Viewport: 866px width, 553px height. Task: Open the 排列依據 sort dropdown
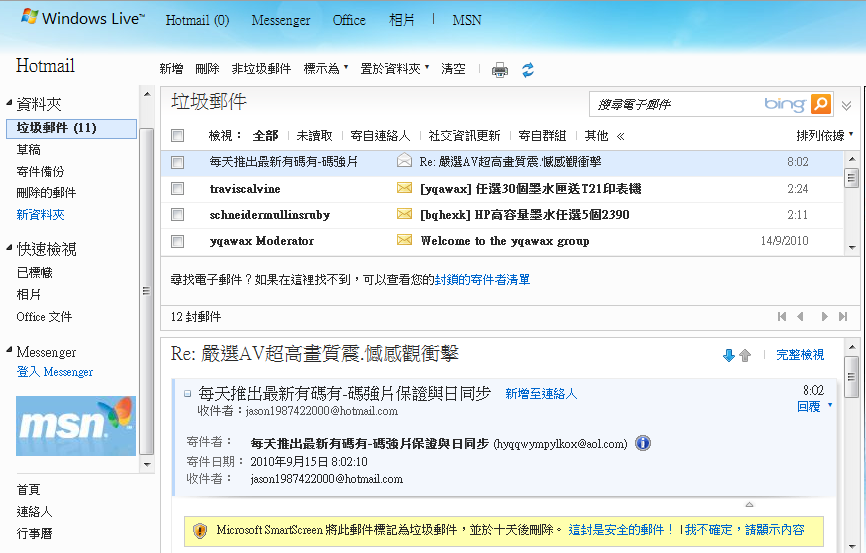(x=825, y=135)
